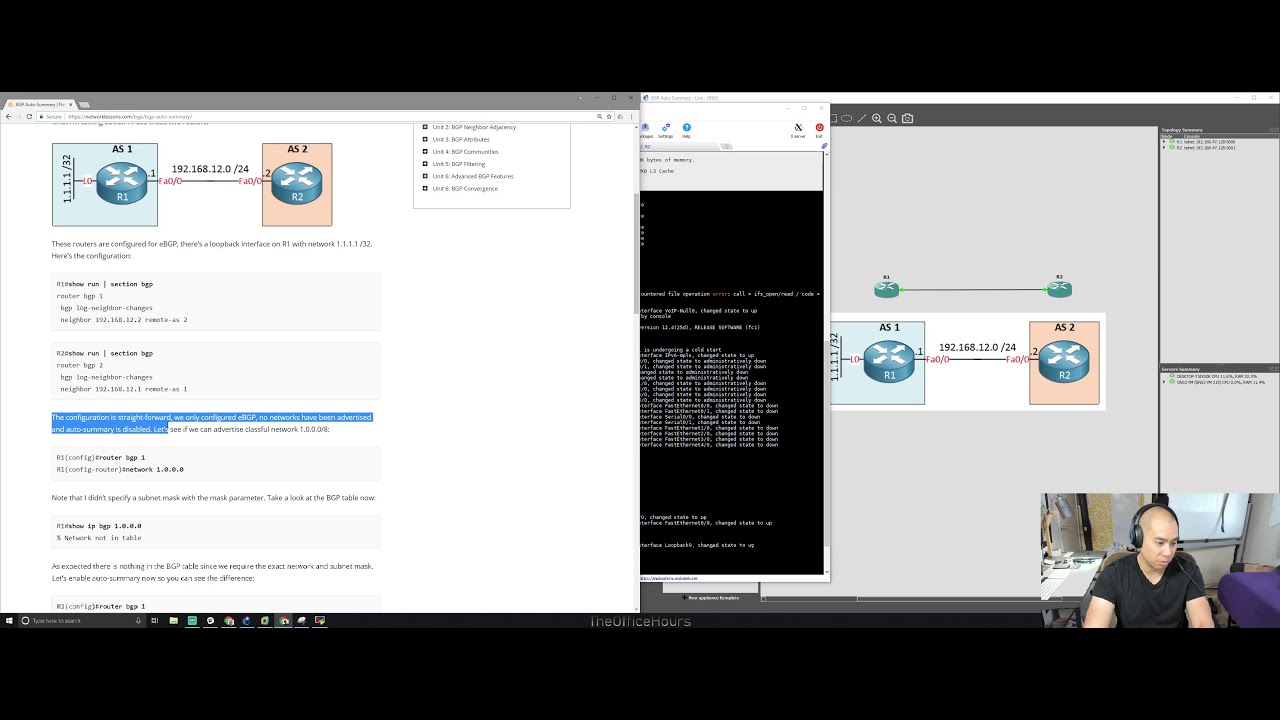Screen dimensions: 1280x720
Task: Select the BGP Auto-Summary browser tab
Action: [x=40, y=104]
